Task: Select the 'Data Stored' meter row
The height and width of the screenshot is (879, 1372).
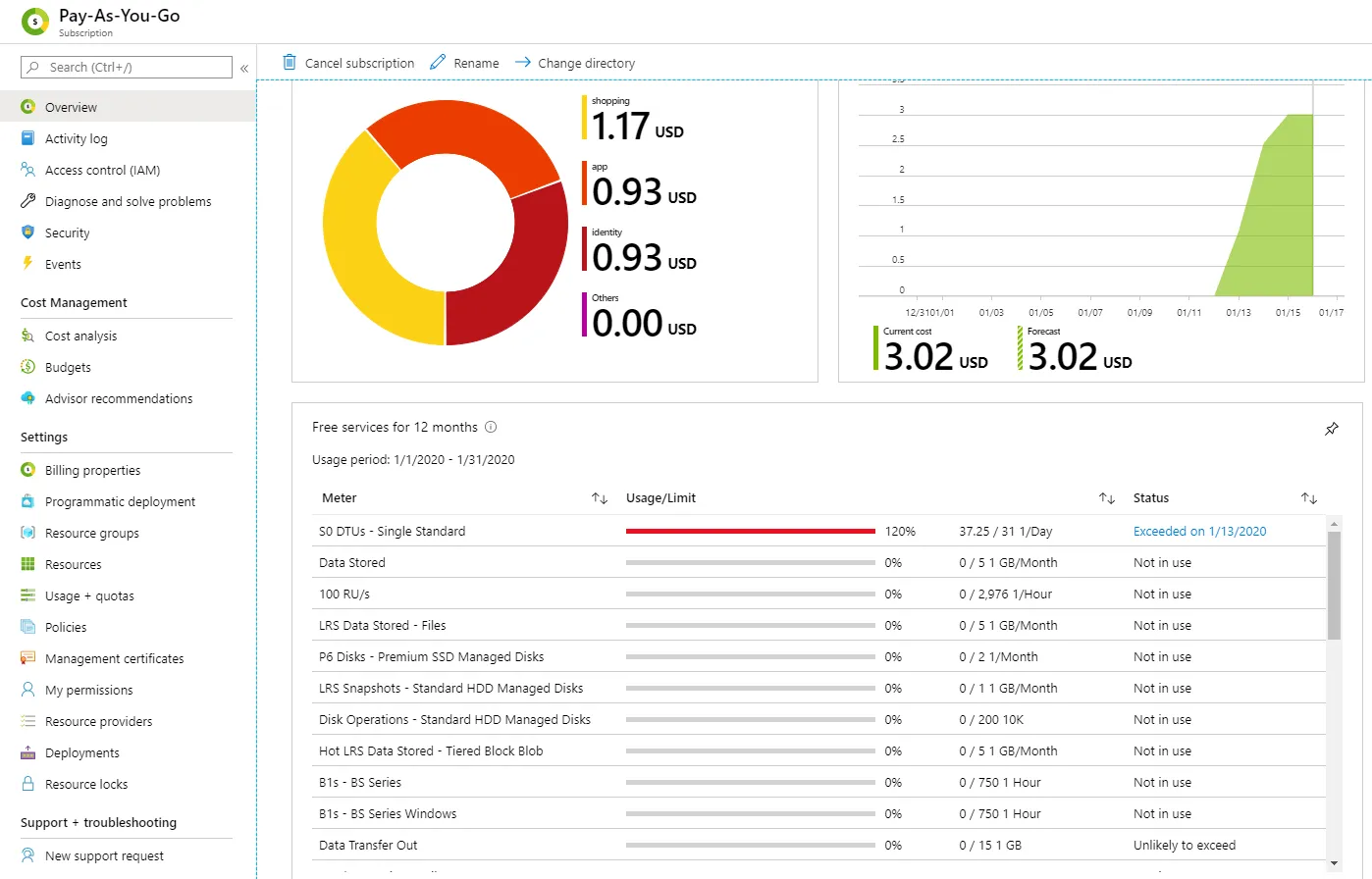Action: click(x=818, y=562)
